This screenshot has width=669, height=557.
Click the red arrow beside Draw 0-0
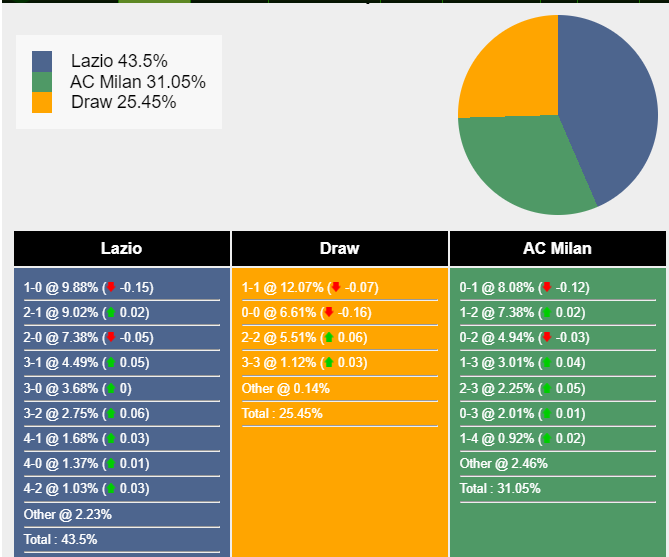[328, 313]
